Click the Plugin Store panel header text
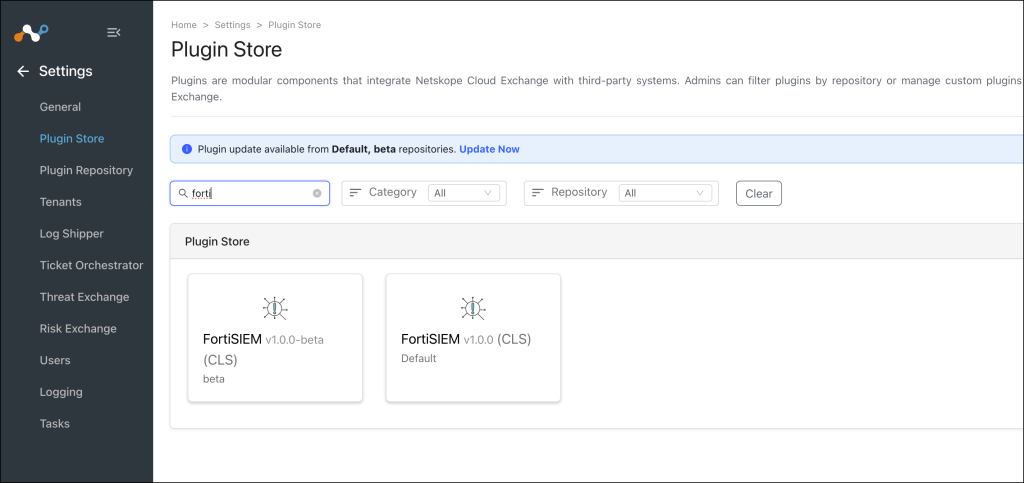This screenshot has height=483, width=1024. pos(217,242)
